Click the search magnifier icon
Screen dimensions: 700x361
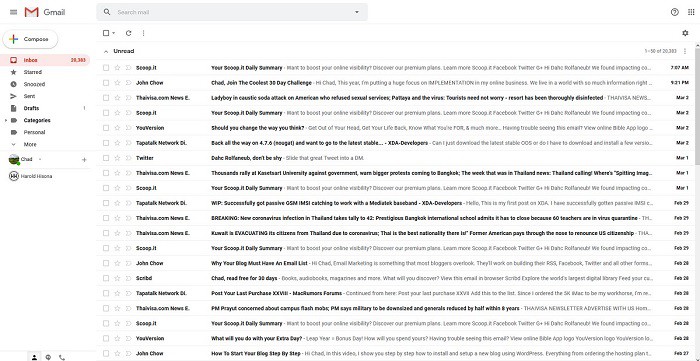pyautogui.click(x=107, y=12)
